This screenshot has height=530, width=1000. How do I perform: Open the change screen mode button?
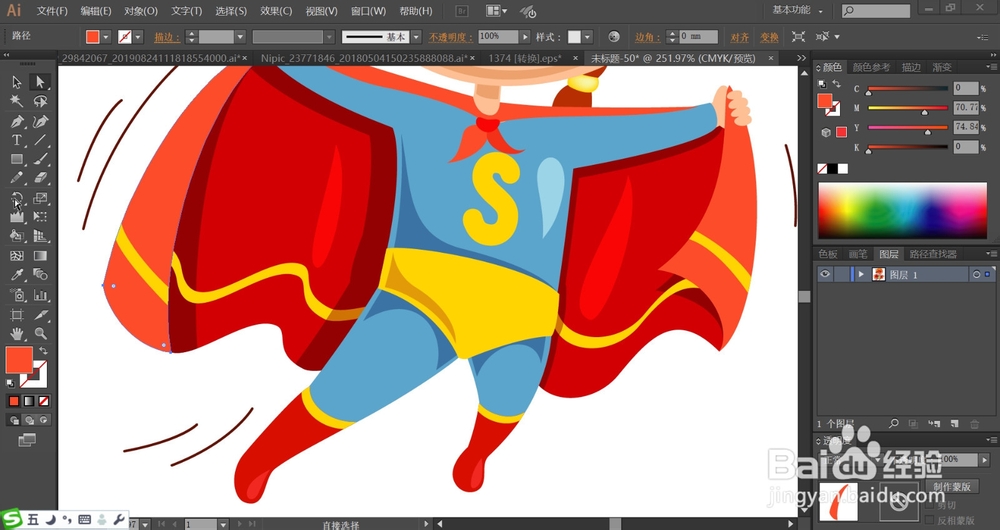coord(27,439)
